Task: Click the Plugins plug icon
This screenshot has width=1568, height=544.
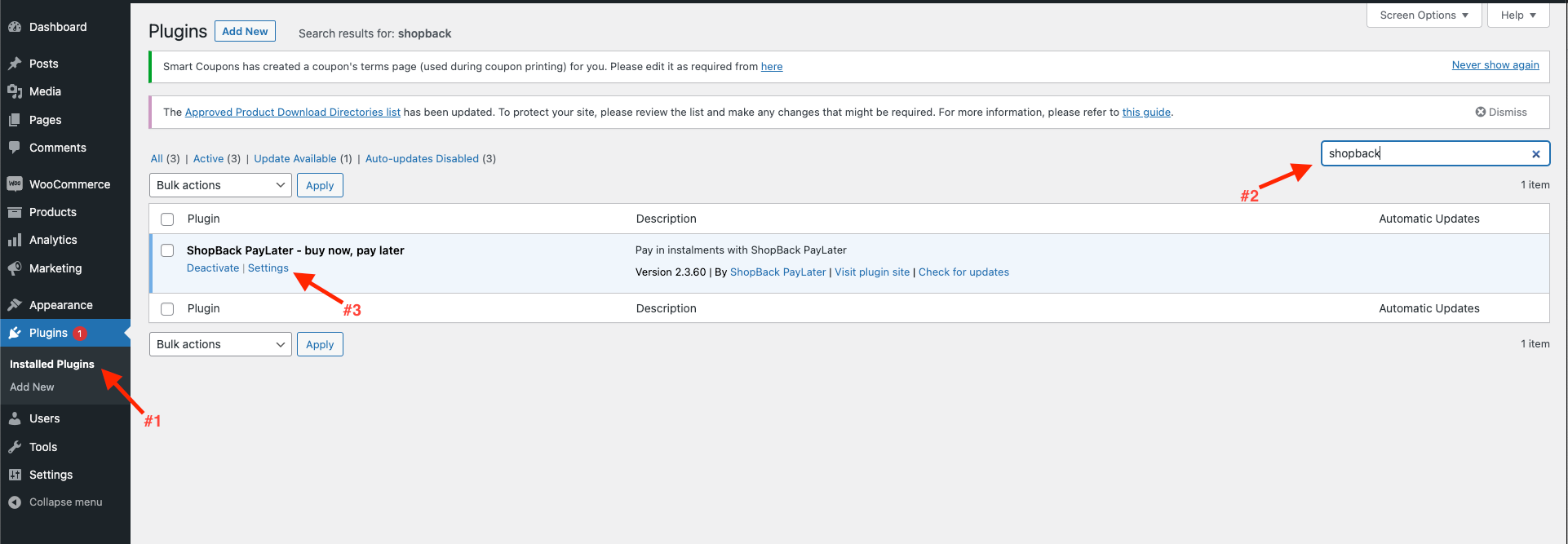Action: pyautogui.click(x=15, y=333)
